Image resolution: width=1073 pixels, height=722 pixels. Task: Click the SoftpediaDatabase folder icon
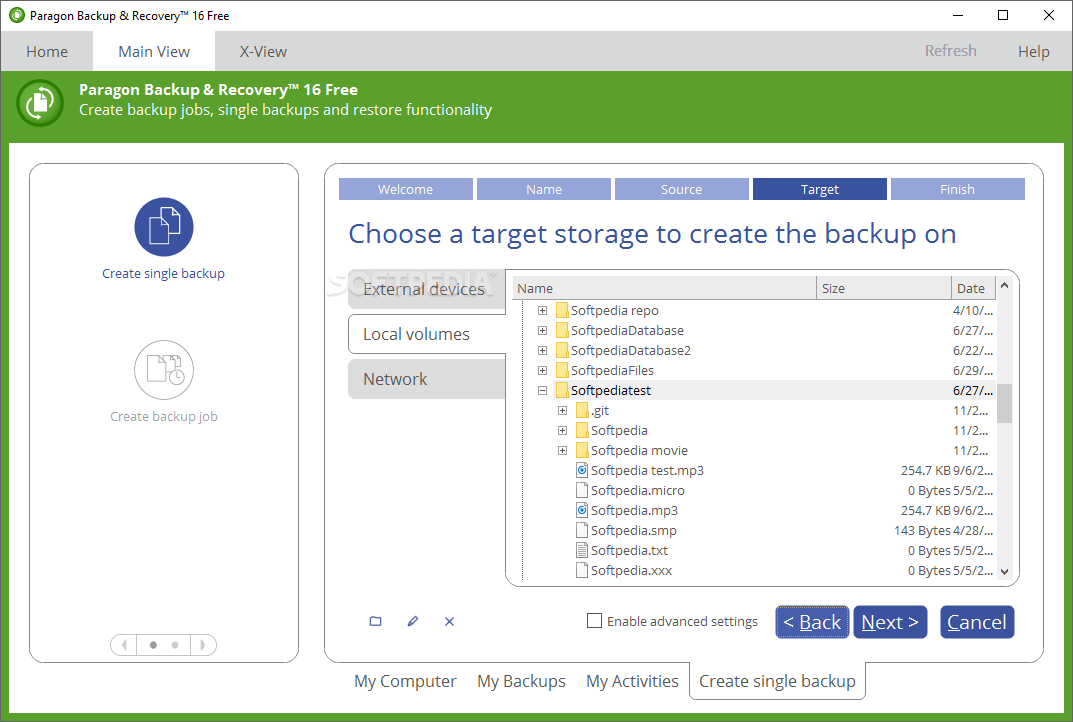coord(562,331)
